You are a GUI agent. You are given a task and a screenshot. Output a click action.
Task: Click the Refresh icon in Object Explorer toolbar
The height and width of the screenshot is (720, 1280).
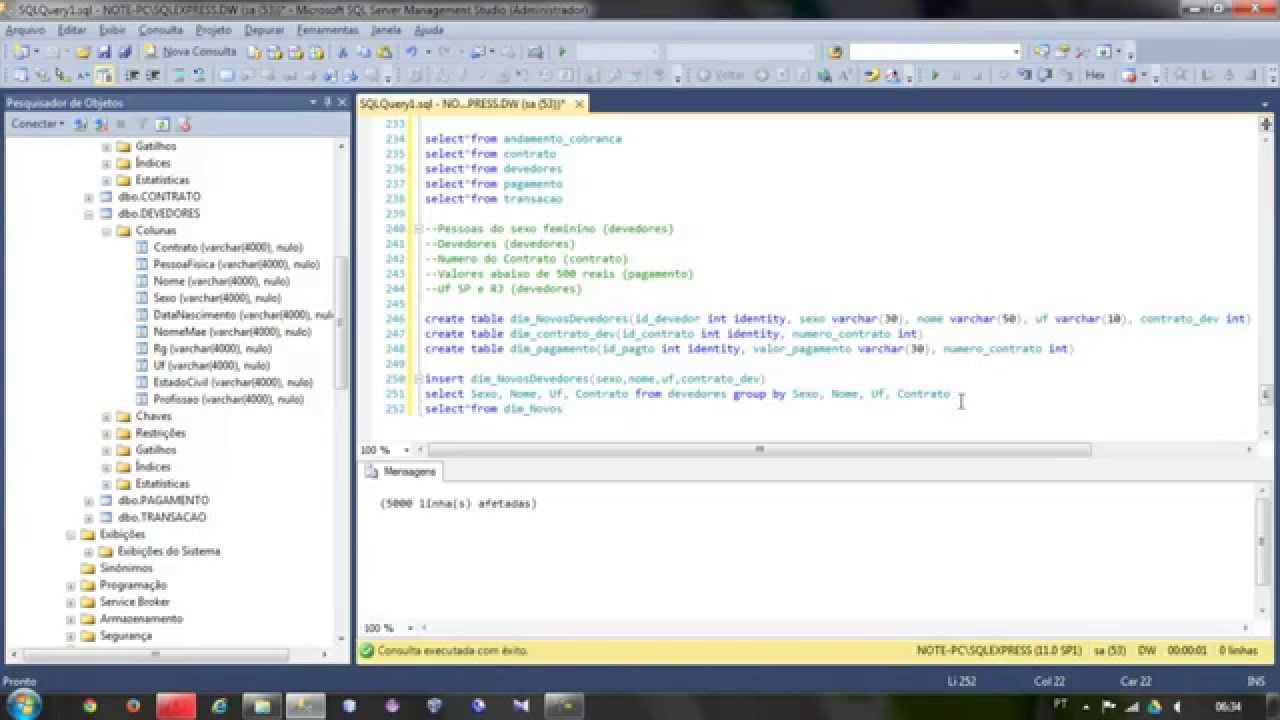(164, 124)
